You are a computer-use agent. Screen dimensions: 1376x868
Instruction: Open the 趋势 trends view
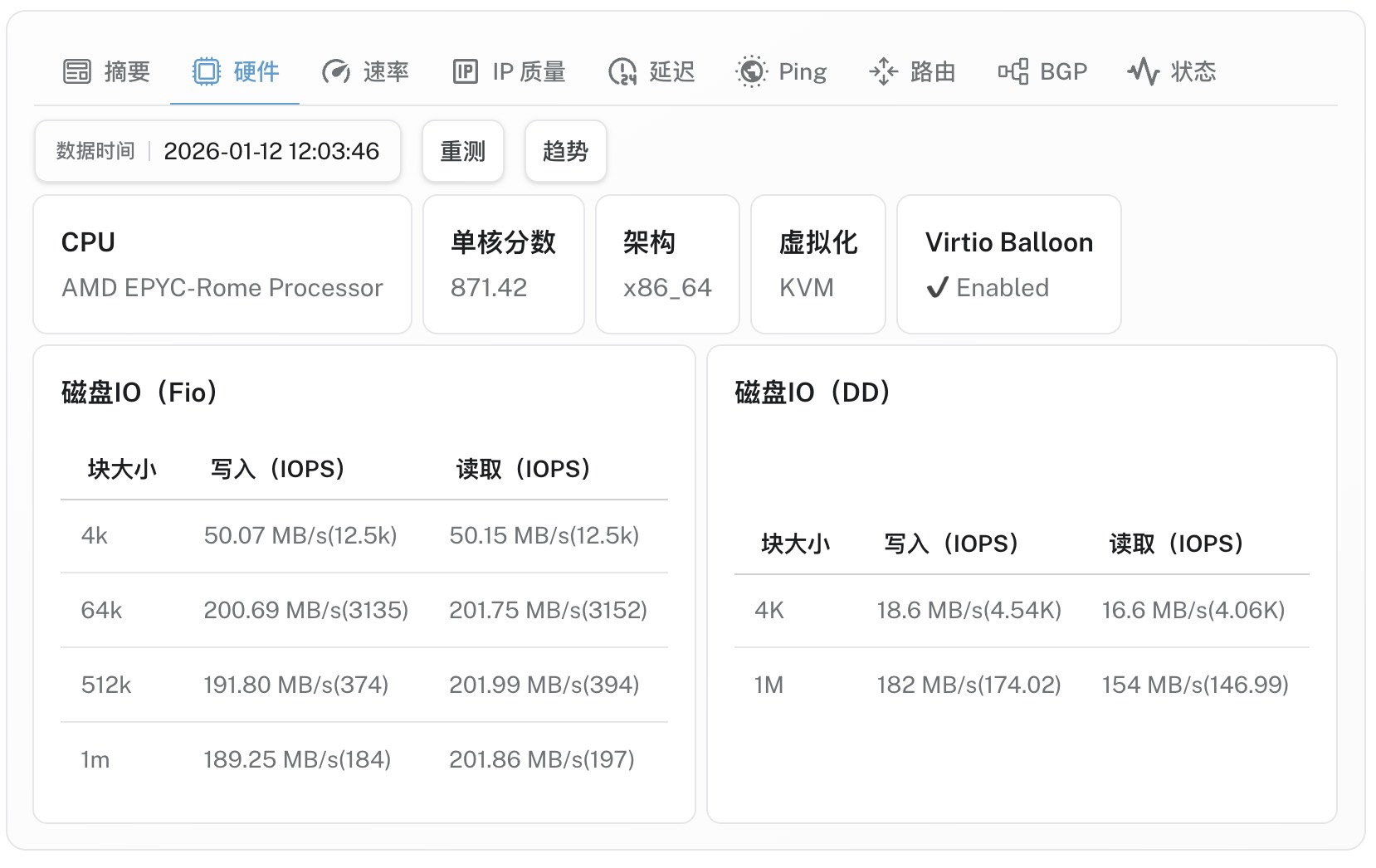point(564,151)
